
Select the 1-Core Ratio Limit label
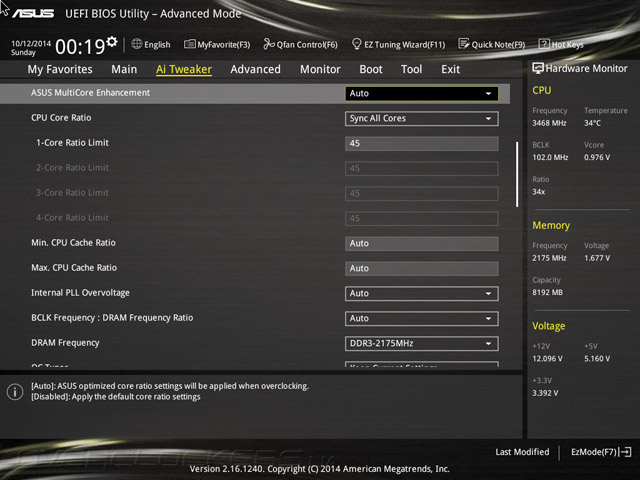(x=72, y=142)
